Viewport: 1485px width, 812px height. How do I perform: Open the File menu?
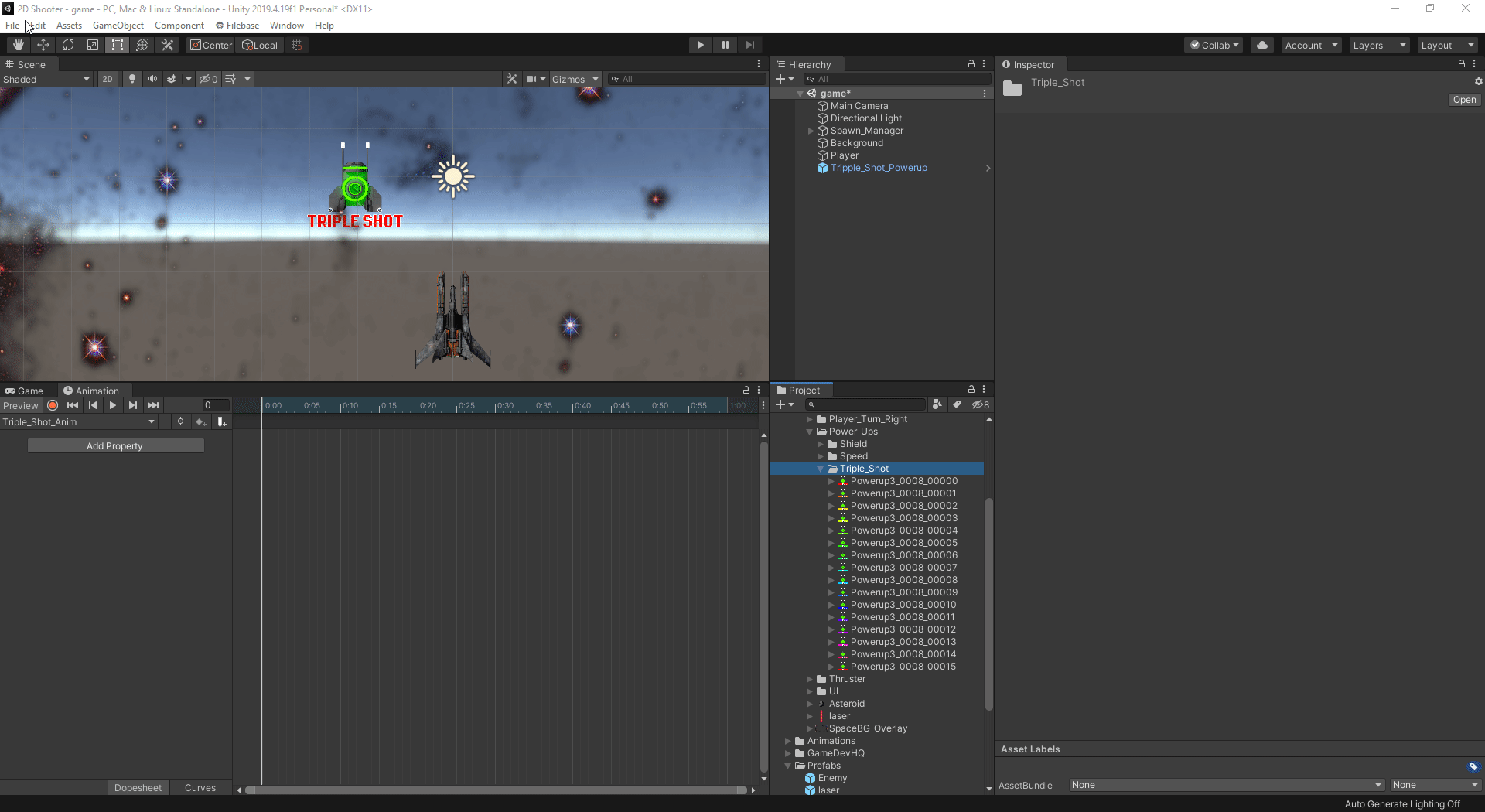click(12, 25)
